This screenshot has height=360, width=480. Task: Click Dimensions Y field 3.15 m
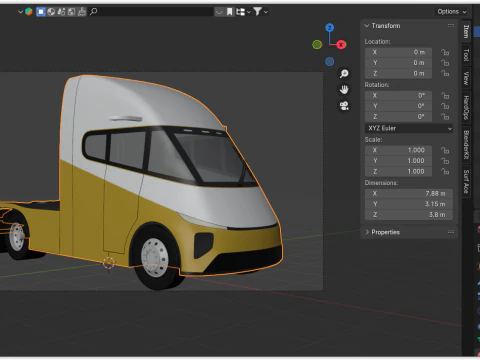[409, 204]
